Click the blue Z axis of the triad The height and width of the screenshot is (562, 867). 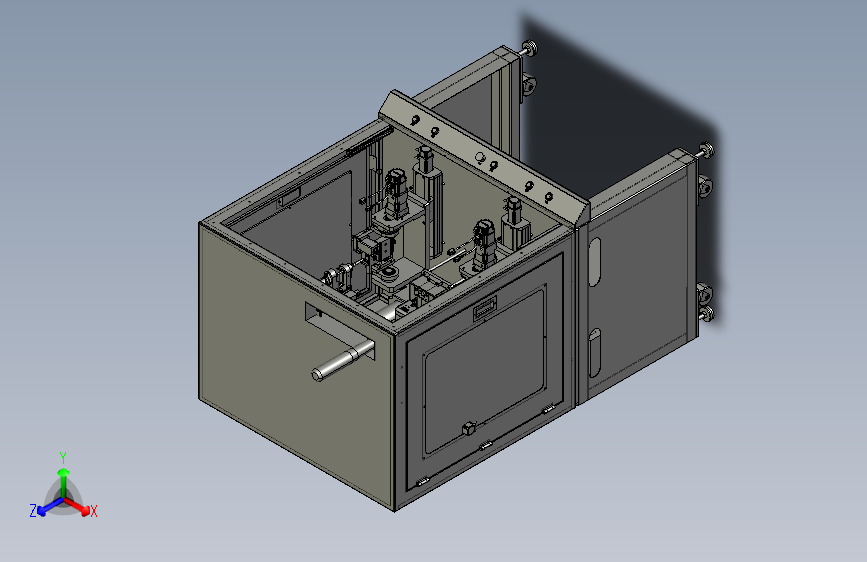click(x=50, y=506)
